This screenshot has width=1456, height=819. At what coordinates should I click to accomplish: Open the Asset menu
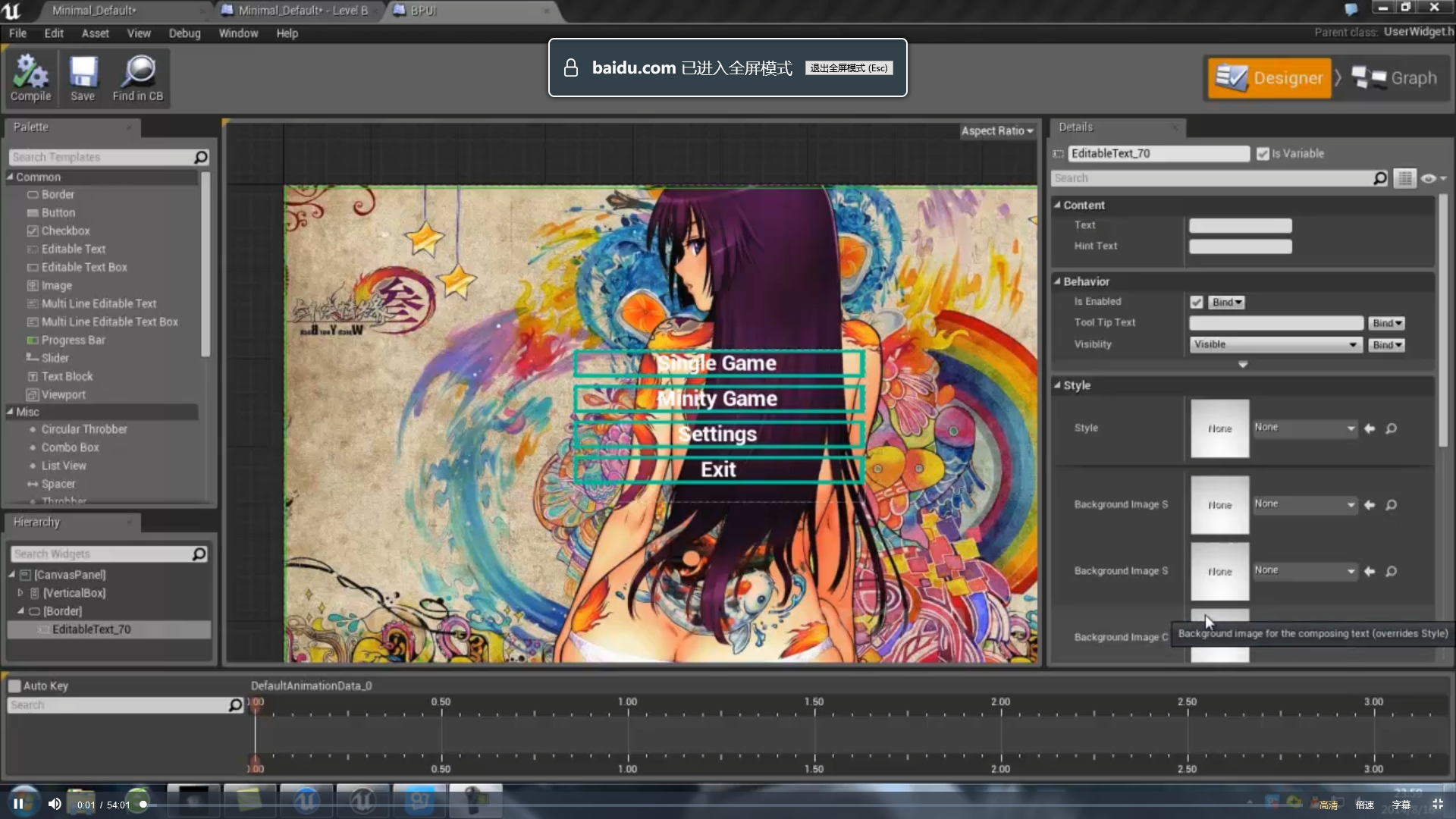[x=96, y=33]
